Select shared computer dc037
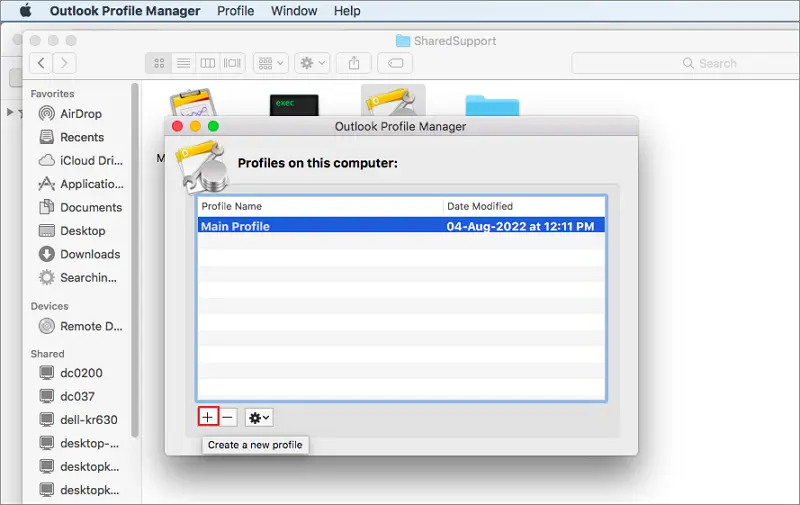Viewport: 800px width, 505px height. coord(77,397)
